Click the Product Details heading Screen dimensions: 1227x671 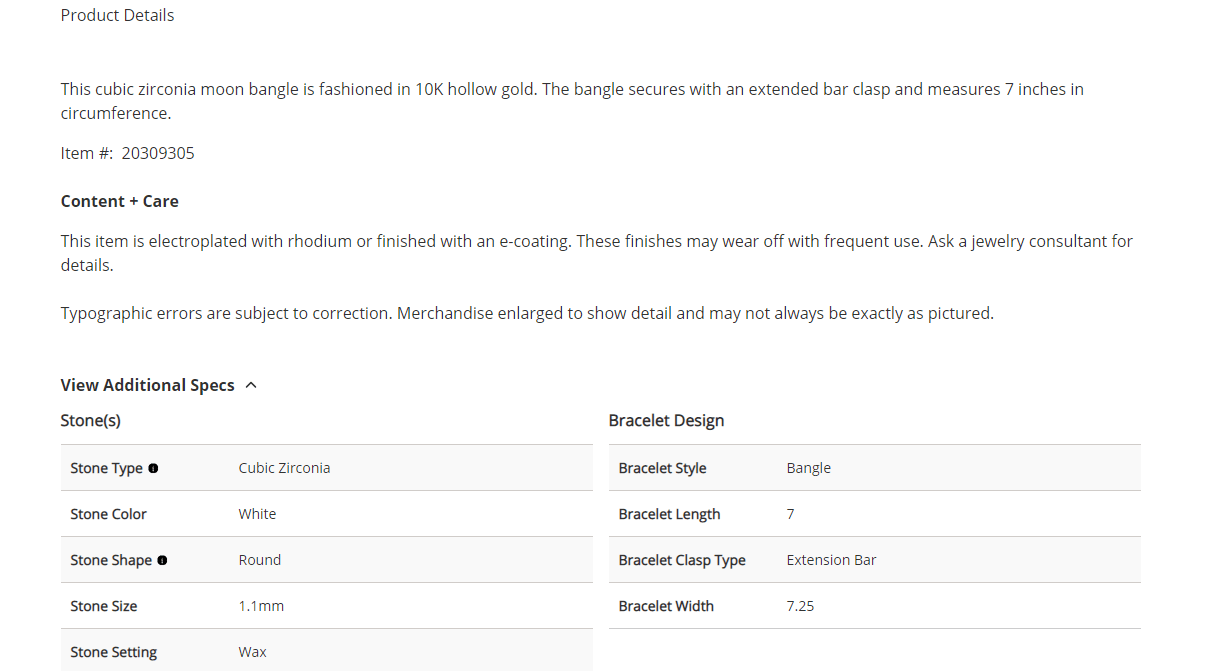117,15
